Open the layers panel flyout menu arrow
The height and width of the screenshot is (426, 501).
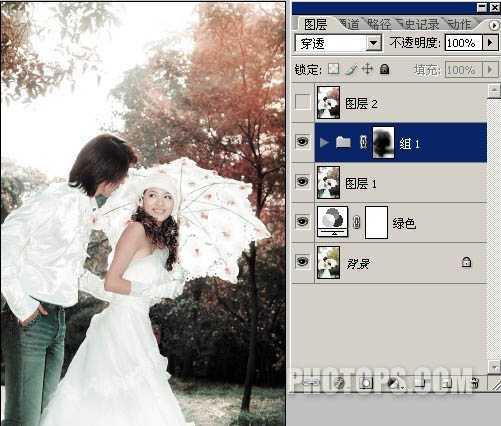[x=494, y=25]
